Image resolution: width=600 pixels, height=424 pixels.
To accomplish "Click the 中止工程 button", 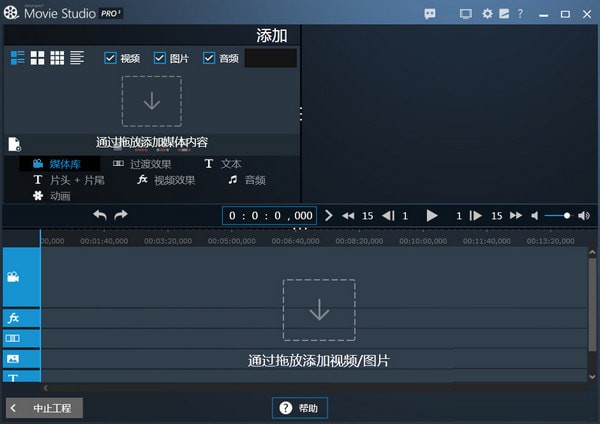I will point(44,408).
